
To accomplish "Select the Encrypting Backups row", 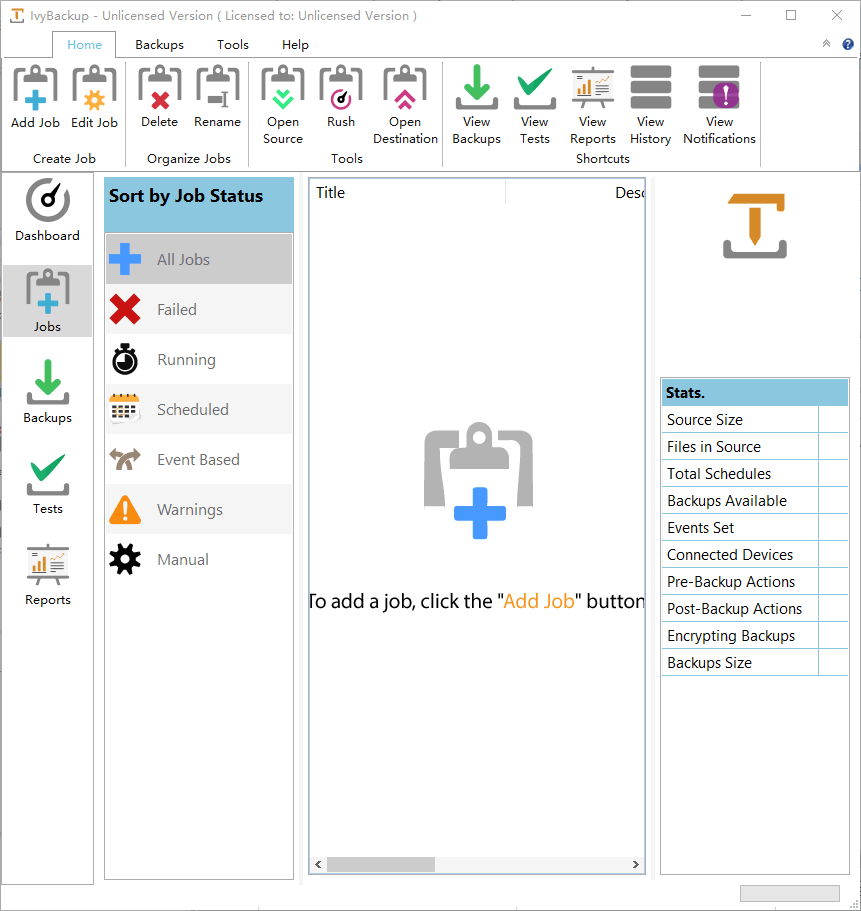I will pyautogui.click(x=755, y=636).
